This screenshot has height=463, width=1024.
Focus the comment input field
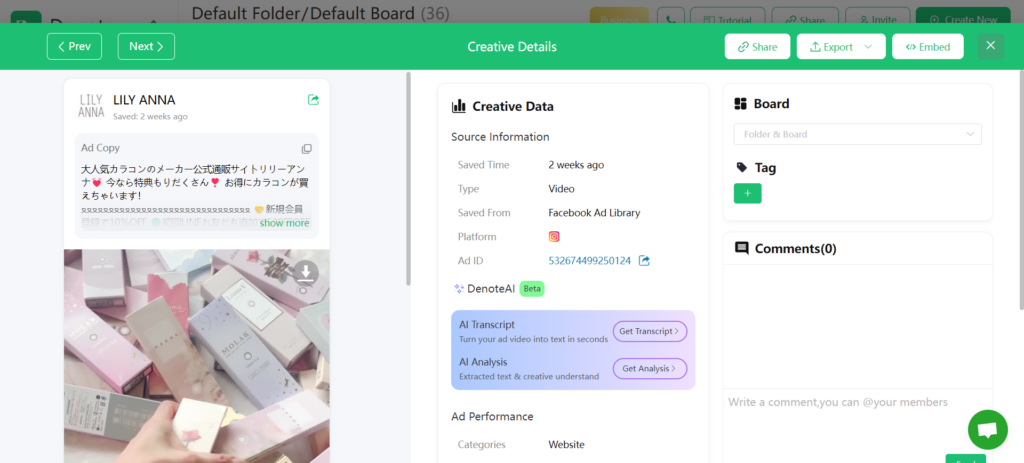coord(857,418)
